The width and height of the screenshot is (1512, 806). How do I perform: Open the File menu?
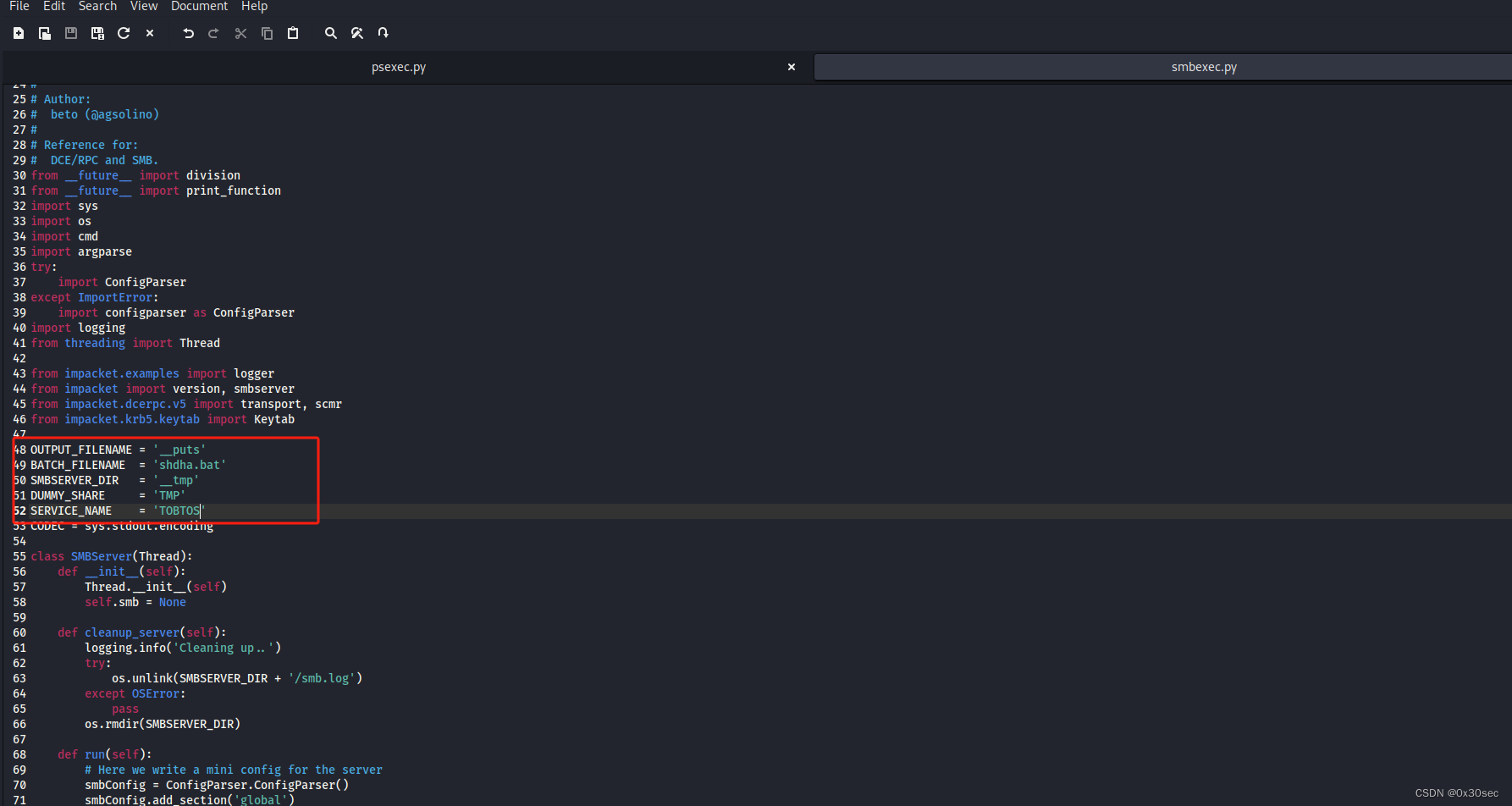[x=19, y=6]
